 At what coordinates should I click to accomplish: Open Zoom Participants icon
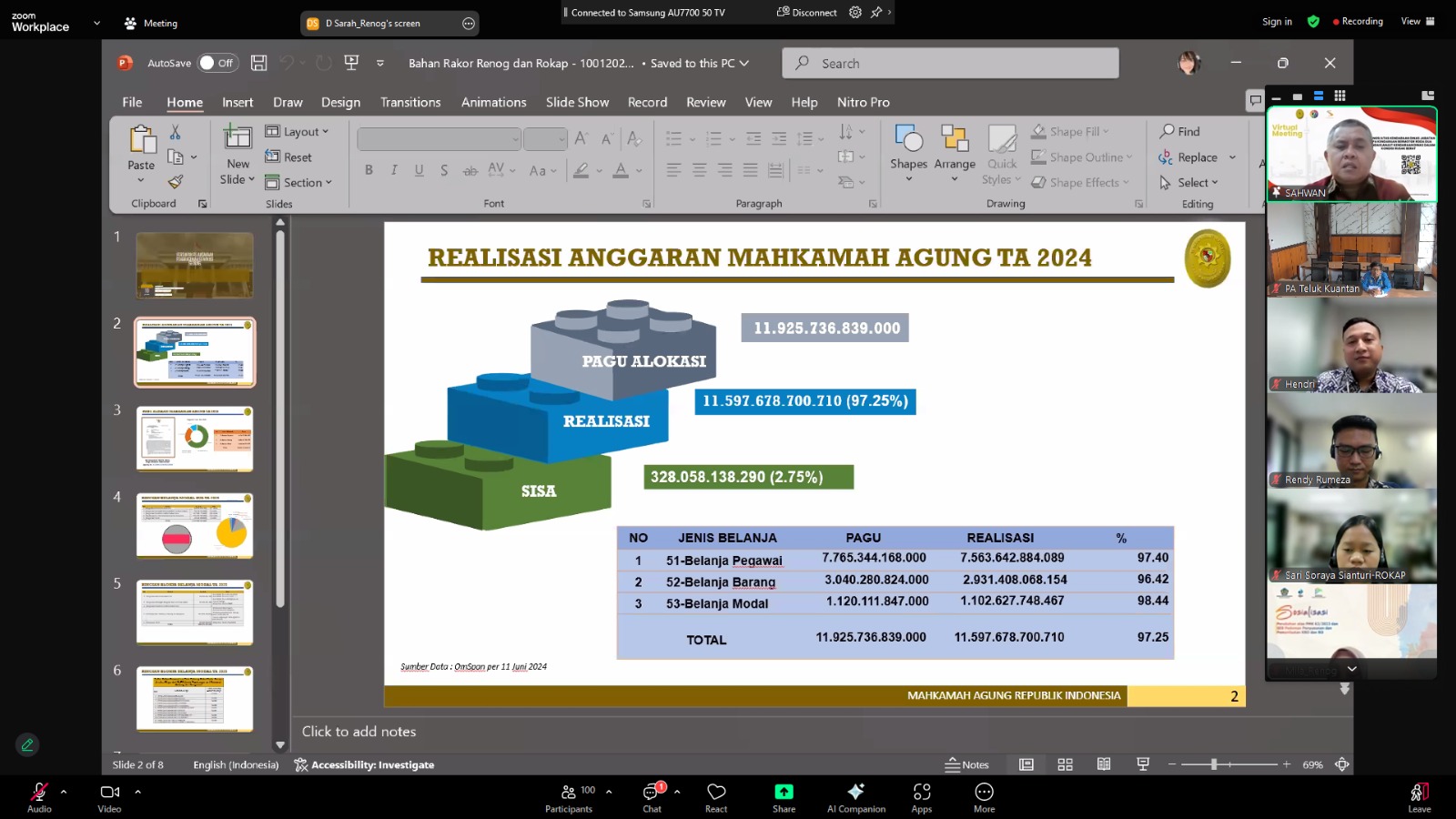[569, 792]
